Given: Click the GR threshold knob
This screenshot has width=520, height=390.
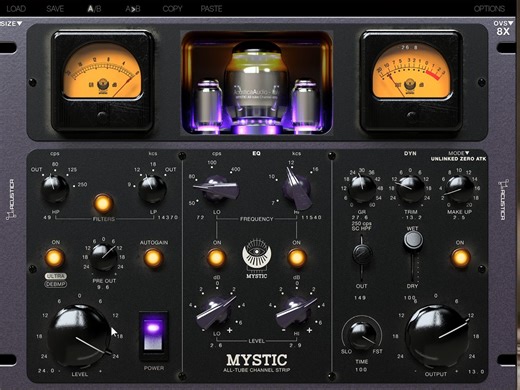Looking at the screenshot, I should click(x=362, y=189).
